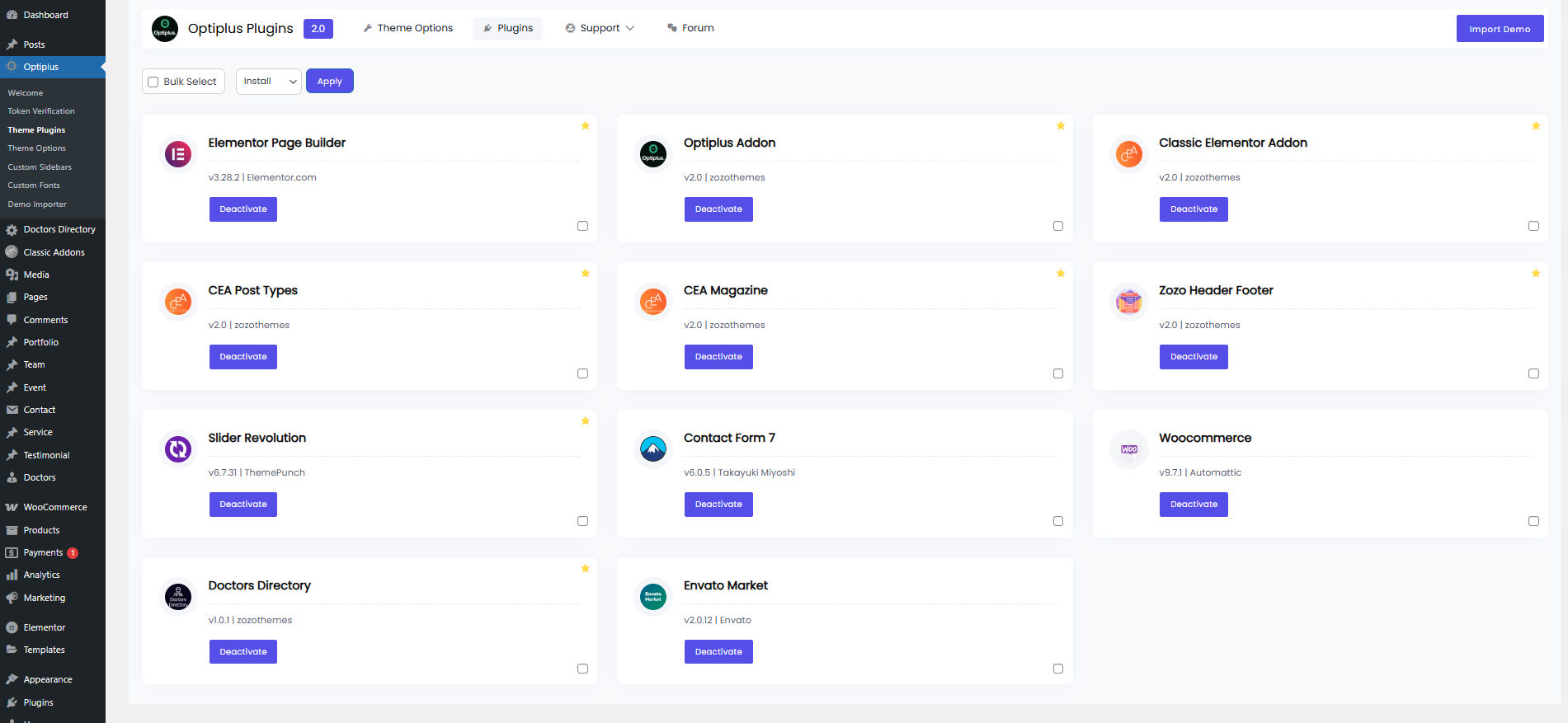Open the Forum link in header
Image resolution: width=1568 pixels, height=723 pixels.
tap(690, 28)
